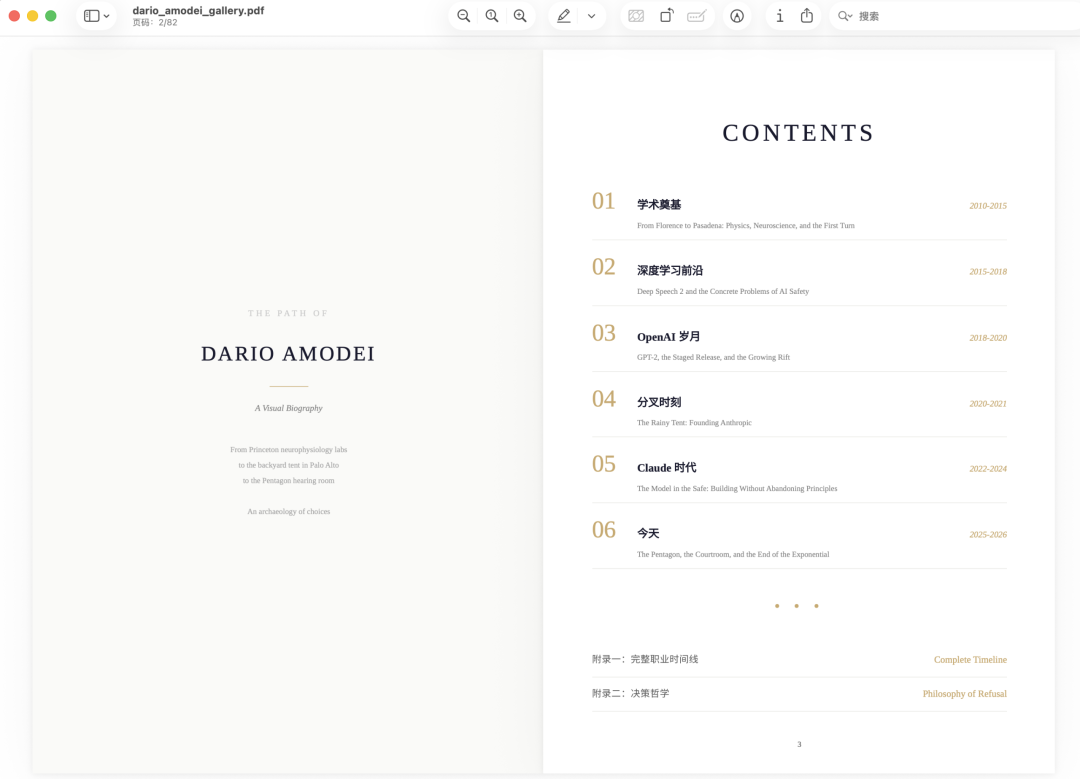Open search options magnifier dropdown
This screenshot has height=779, width=1080.
click(x=845, y=16)
